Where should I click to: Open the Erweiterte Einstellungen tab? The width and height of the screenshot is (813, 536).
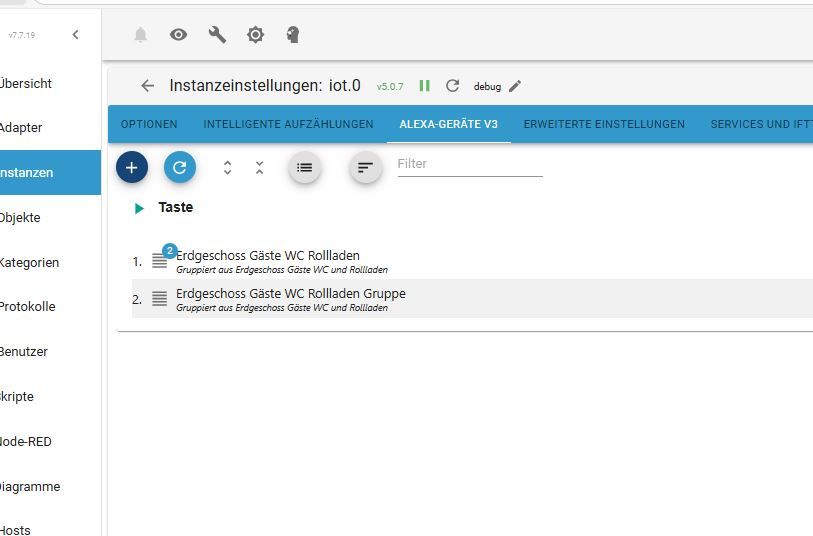tap(604, 124)
